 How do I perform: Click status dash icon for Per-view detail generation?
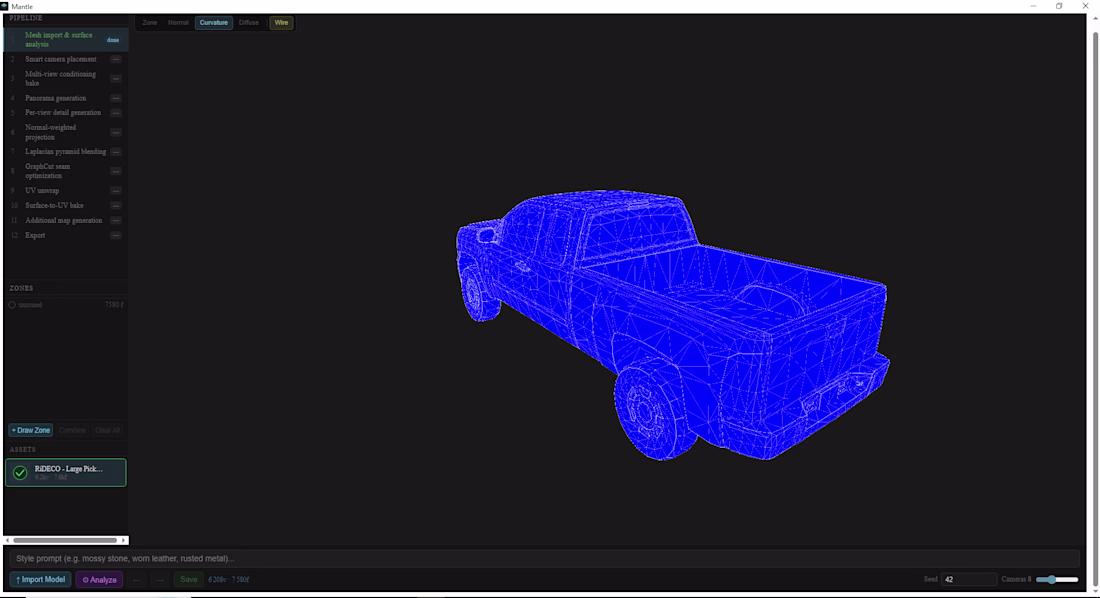116,112
